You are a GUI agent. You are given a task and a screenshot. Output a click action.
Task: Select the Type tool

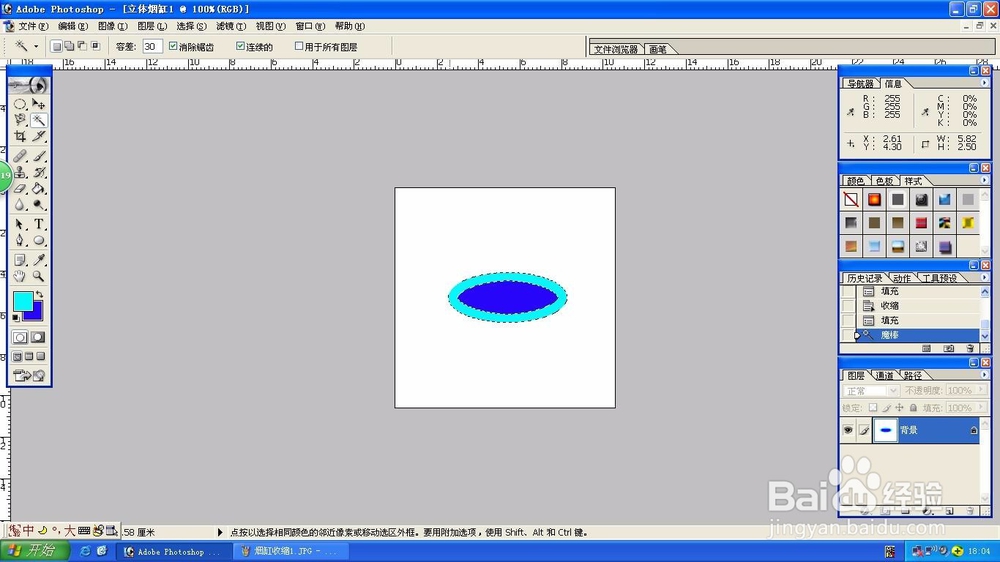39,224
